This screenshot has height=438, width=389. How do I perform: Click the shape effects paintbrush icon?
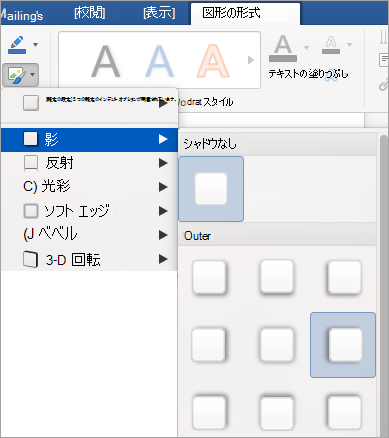pyautogui.click(x=17, y=75)
